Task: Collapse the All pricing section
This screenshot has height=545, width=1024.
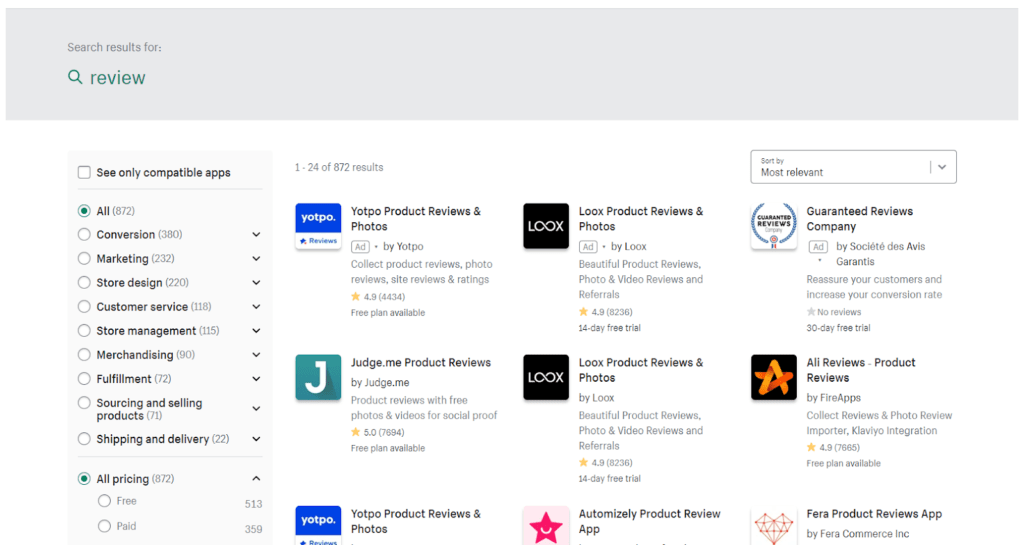Action: click(256, 478)
